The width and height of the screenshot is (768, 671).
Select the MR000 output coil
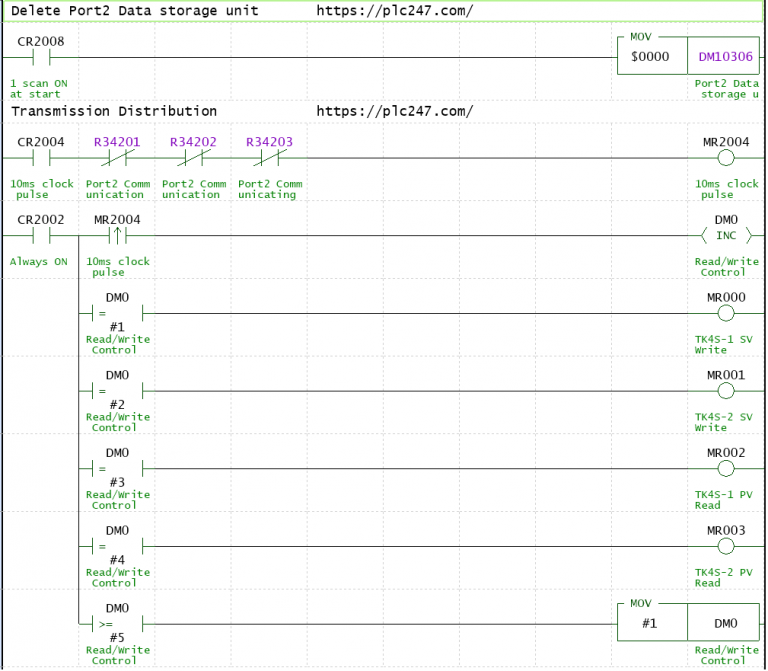tap(726, 313)
